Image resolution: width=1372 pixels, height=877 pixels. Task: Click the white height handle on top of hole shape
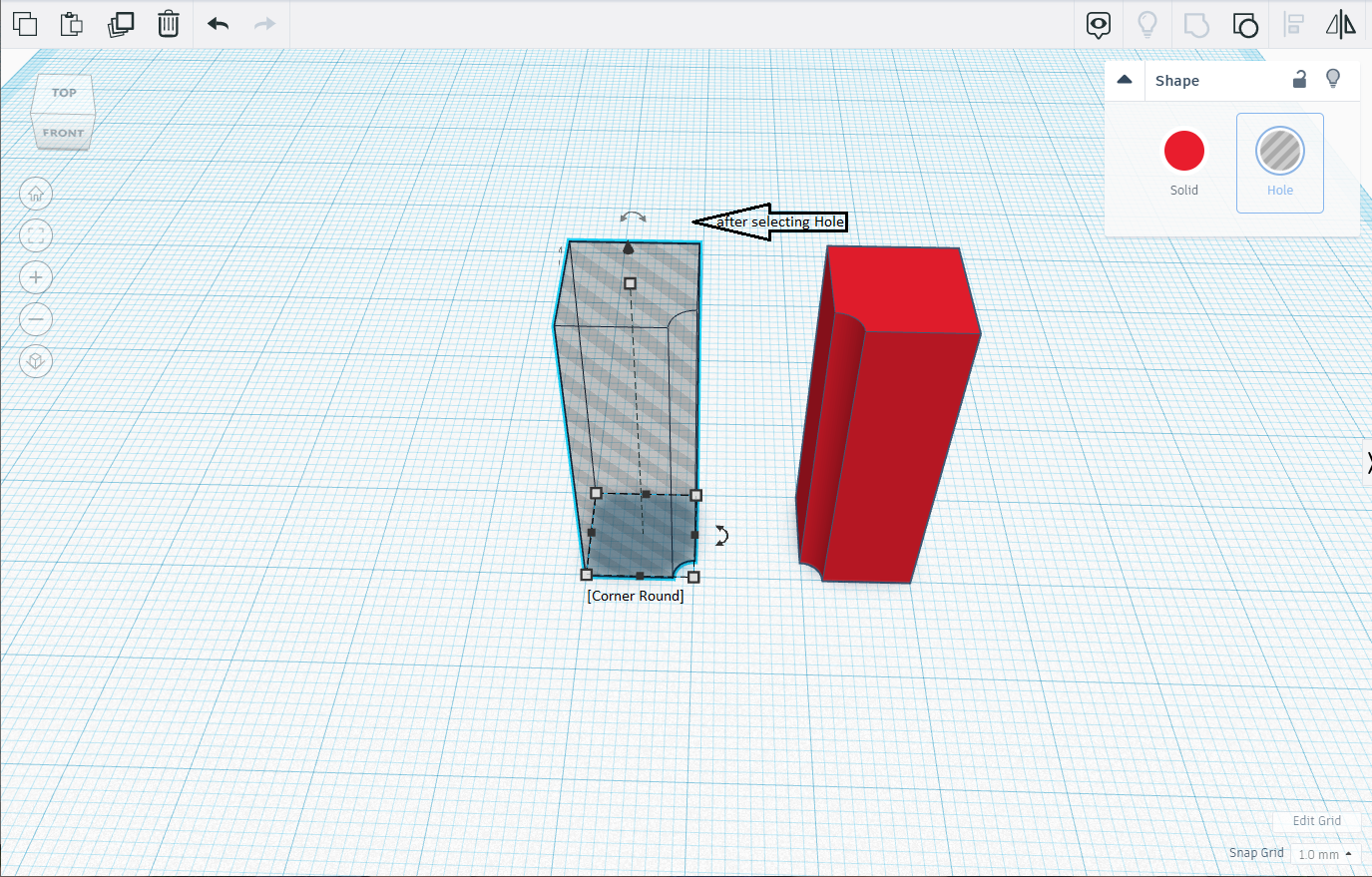tap(630, 283)
